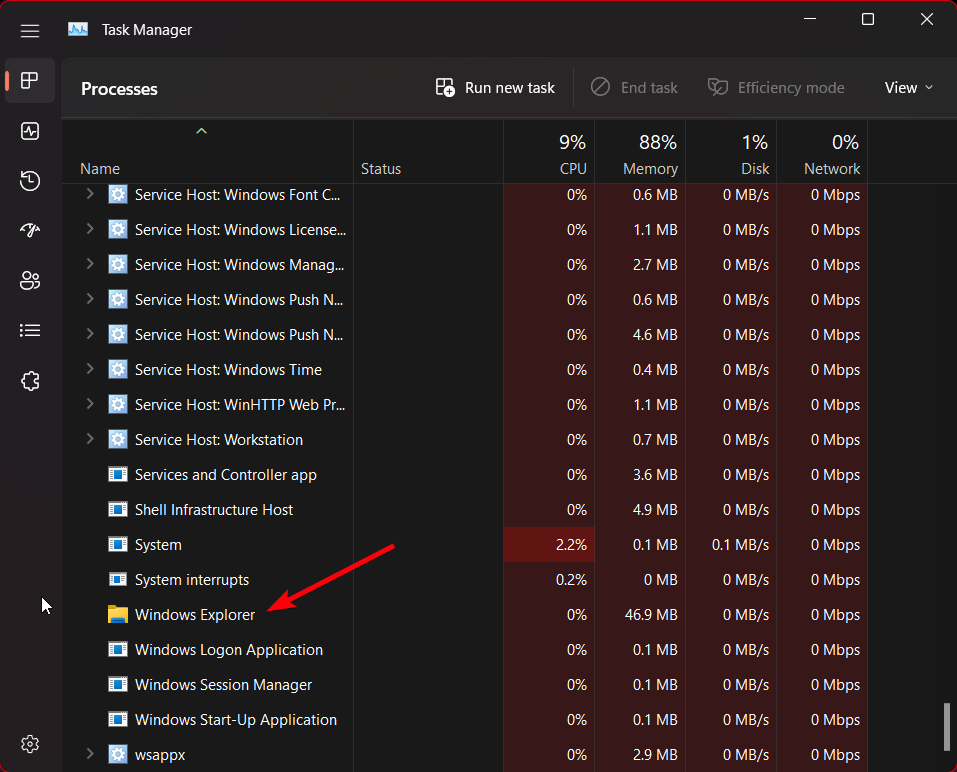Click the 46.9 MB memory value

[651, 615]
